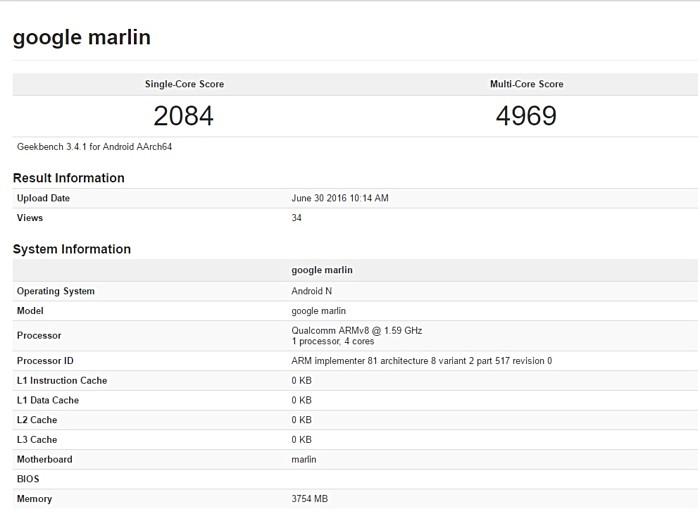This screenshot has height=514, width=700.
Task: Select the System Information heading
Action: click(72, 249)
